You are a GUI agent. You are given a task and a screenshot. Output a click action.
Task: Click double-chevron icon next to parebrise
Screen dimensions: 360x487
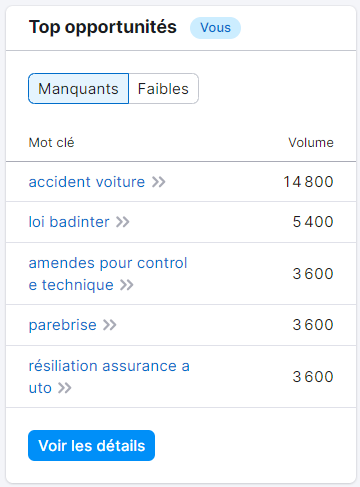[110, 325]
